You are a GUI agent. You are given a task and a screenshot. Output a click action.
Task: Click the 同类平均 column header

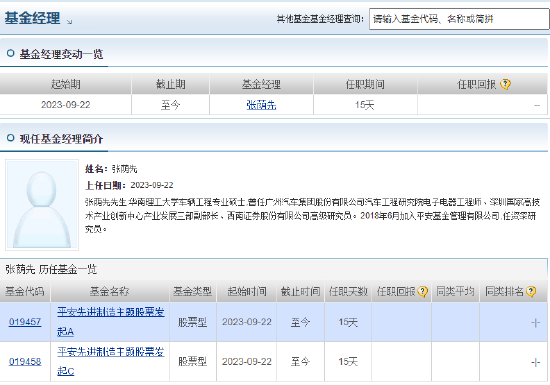[455, 291]
